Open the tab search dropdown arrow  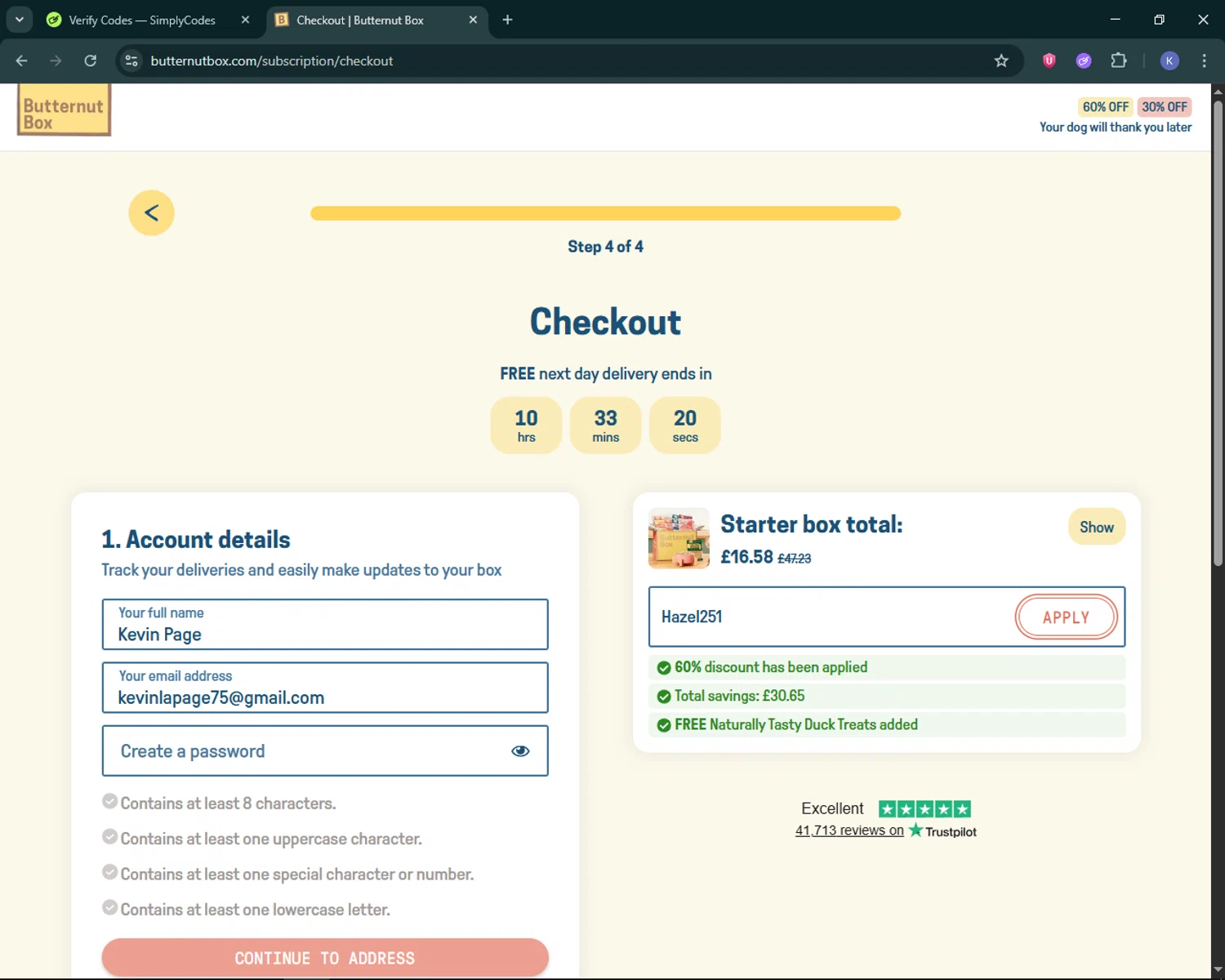tap(19, 20)
